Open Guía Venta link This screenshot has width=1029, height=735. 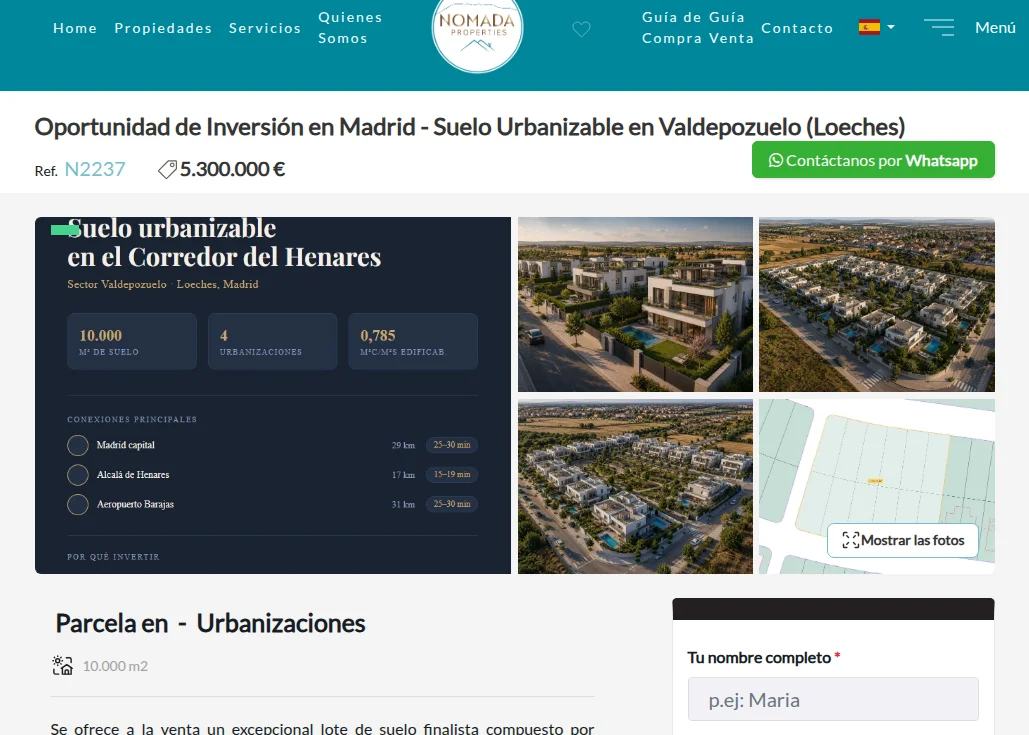(730, 28)
